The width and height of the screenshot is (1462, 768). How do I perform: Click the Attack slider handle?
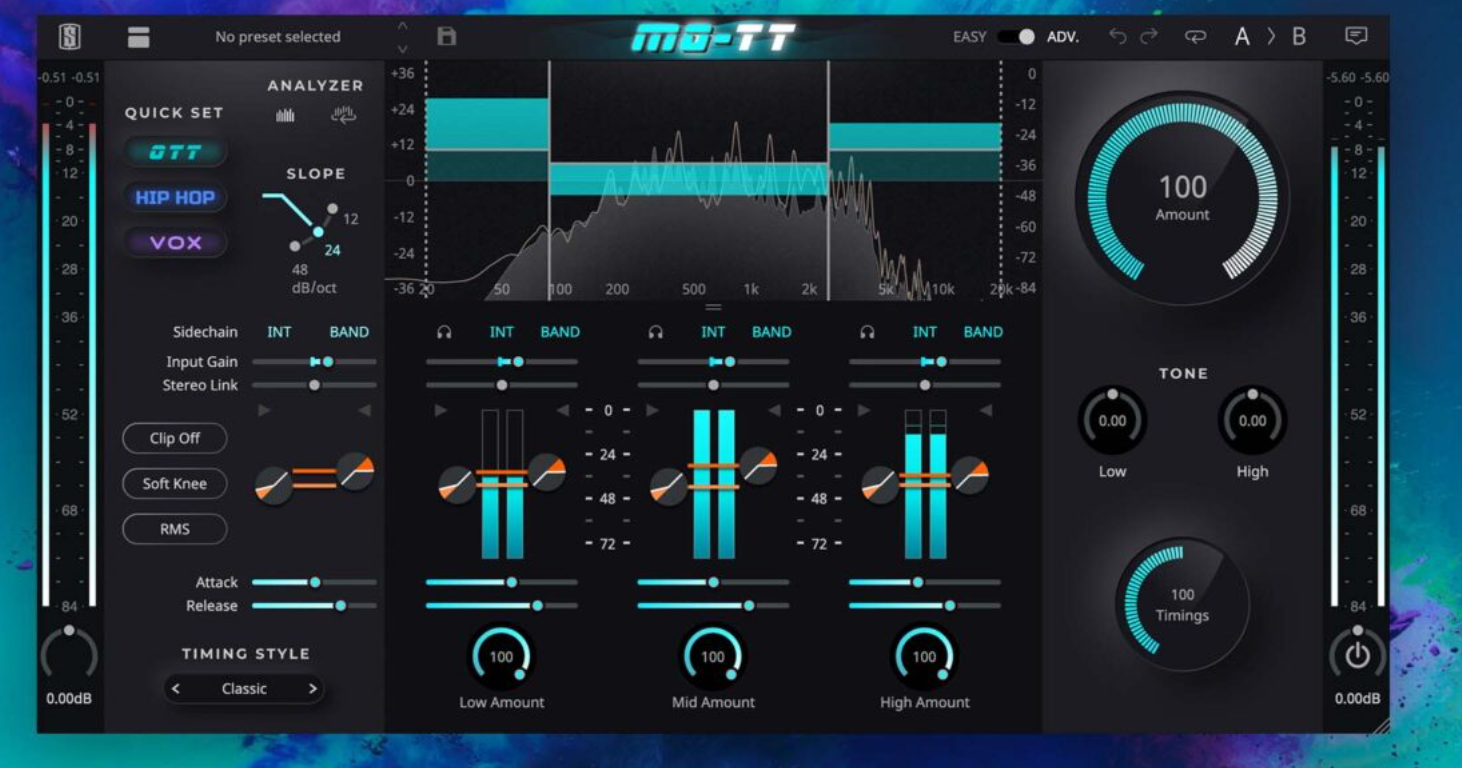coord(315,582)
